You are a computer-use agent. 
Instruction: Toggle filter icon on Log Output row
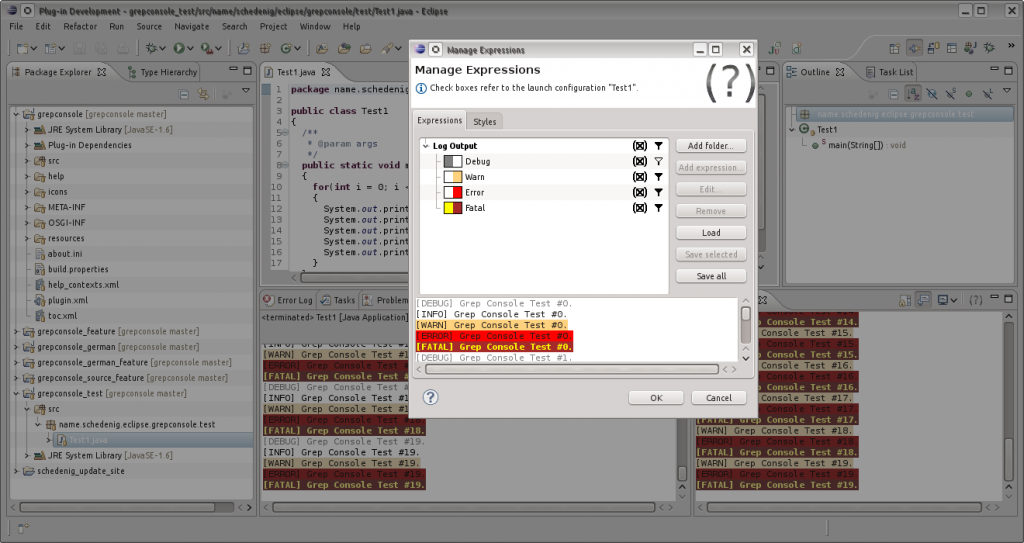click(658, 146)
